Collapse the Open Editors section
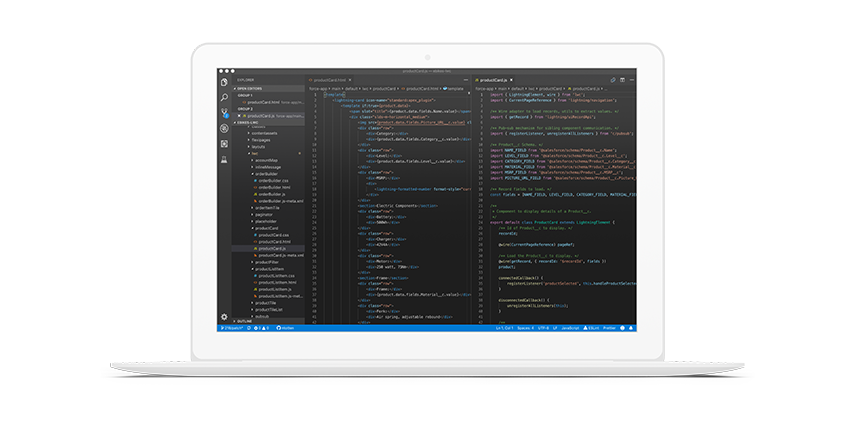This screenshot has width=857, height=447. point(268,89)
